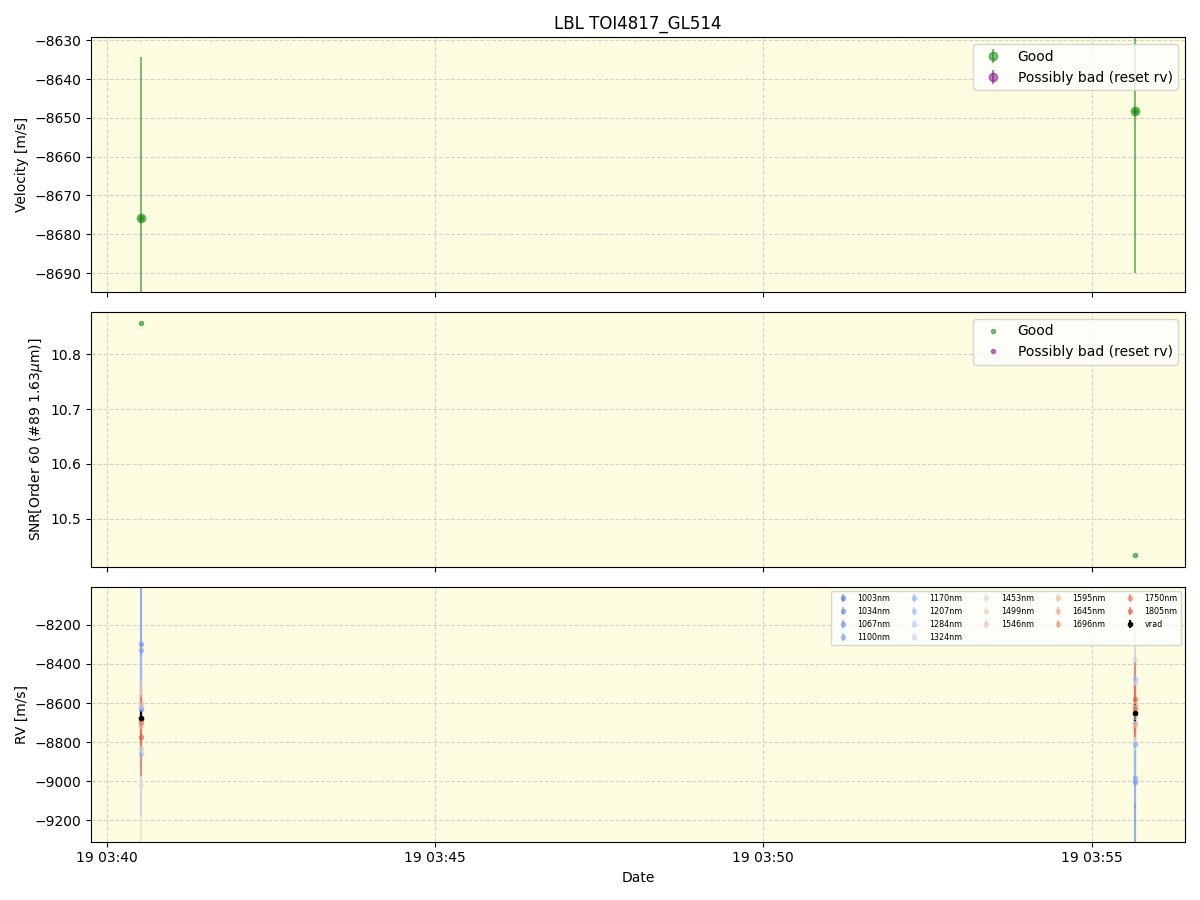
Task: Click the '19 03:50' x-axis tick label
Action: point(763,857)
